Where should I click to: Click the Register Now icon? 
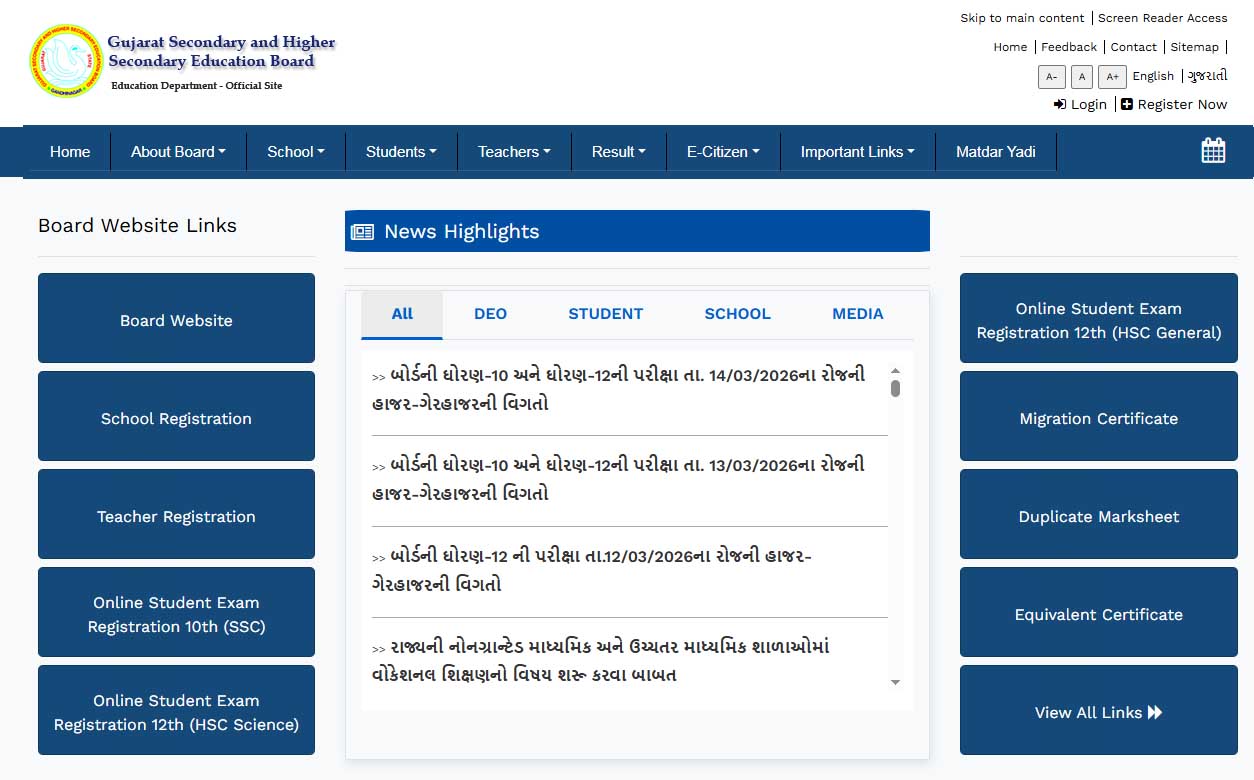1127,104
